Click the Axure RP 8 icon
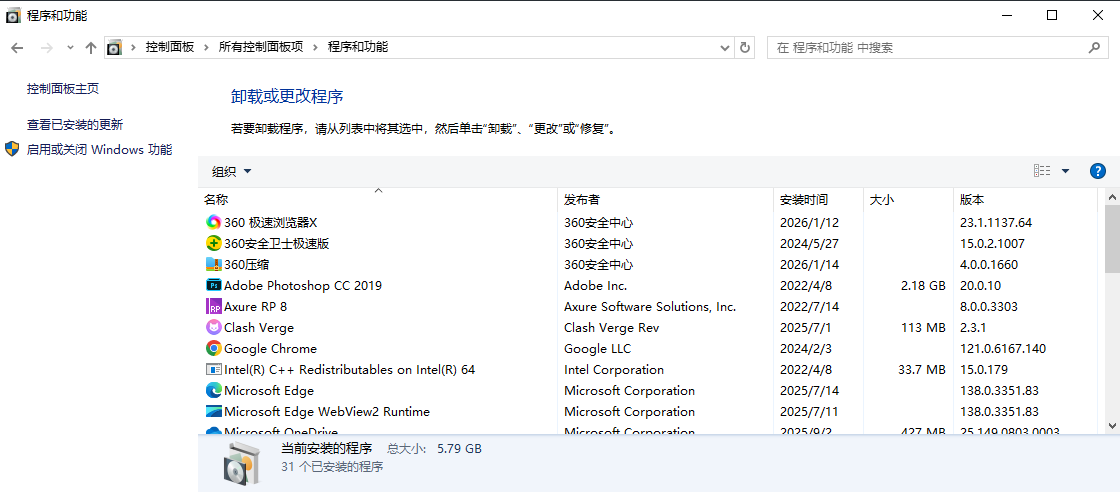The width and height of the screenshot is (1120, 492). coord(213,306)
